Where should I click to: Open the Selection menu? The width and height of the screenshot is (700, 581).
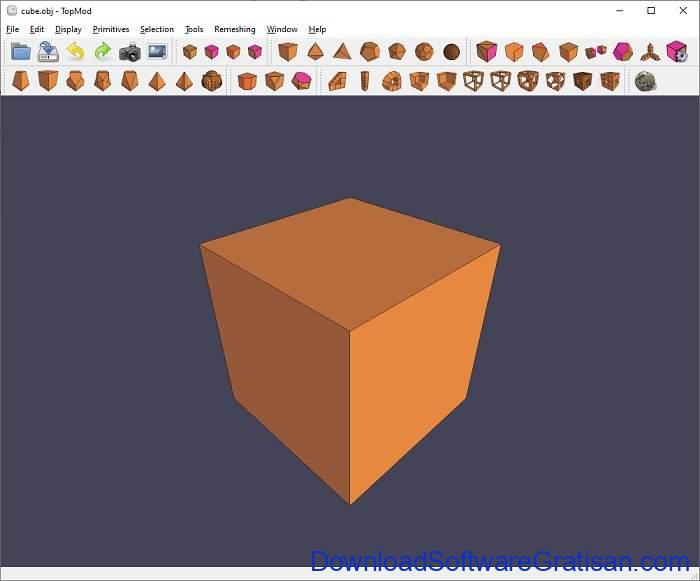(157, 29)
